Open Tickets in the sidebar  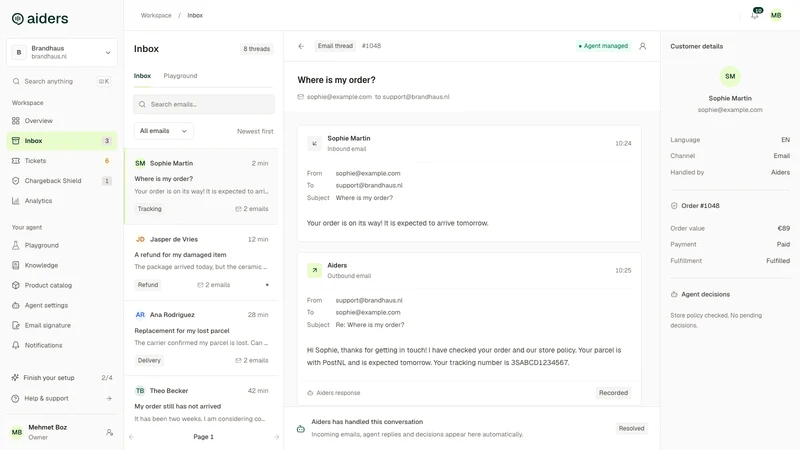click(62, 161)
